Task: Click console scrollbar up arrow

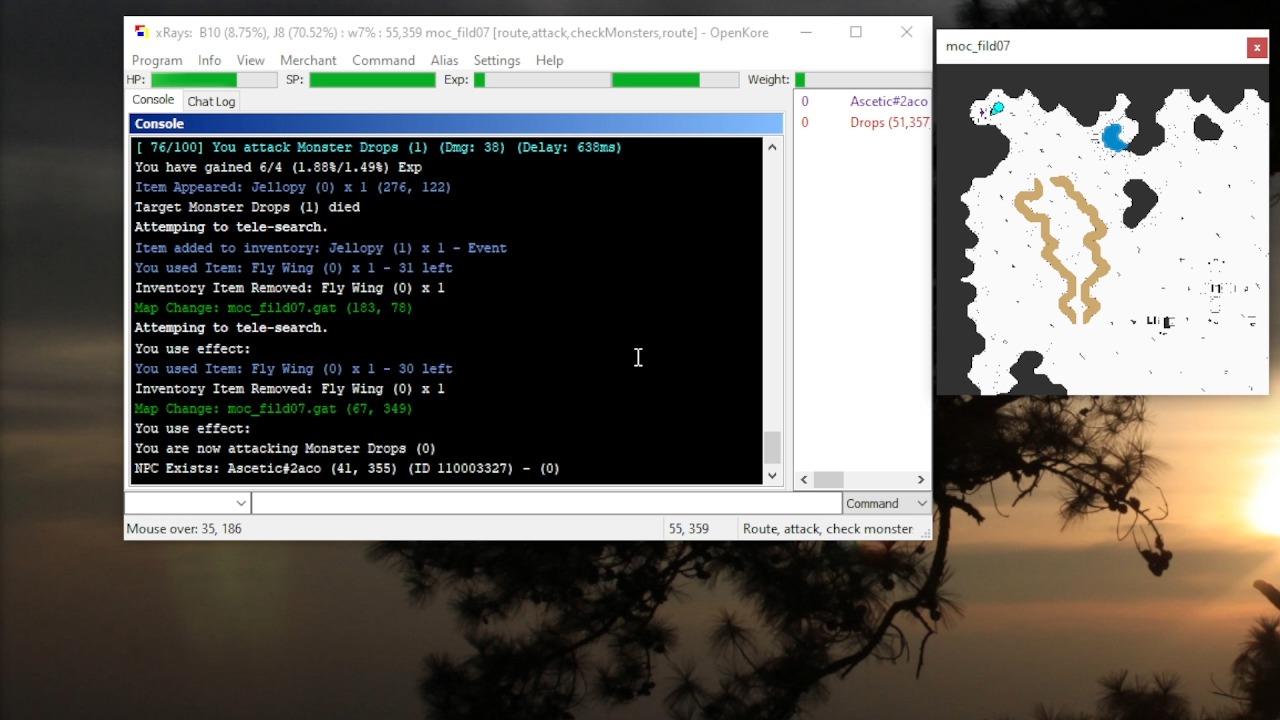Action: pos(772,147)
